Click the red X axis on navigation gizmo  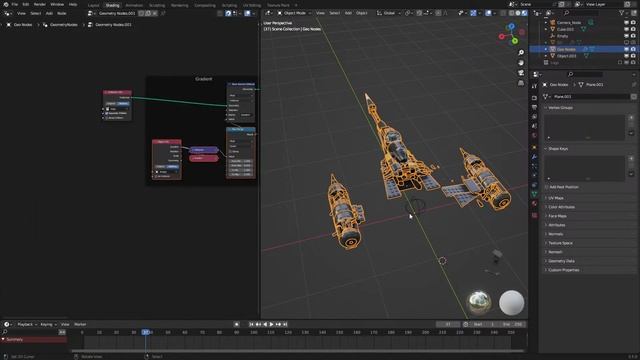[502, 37]
